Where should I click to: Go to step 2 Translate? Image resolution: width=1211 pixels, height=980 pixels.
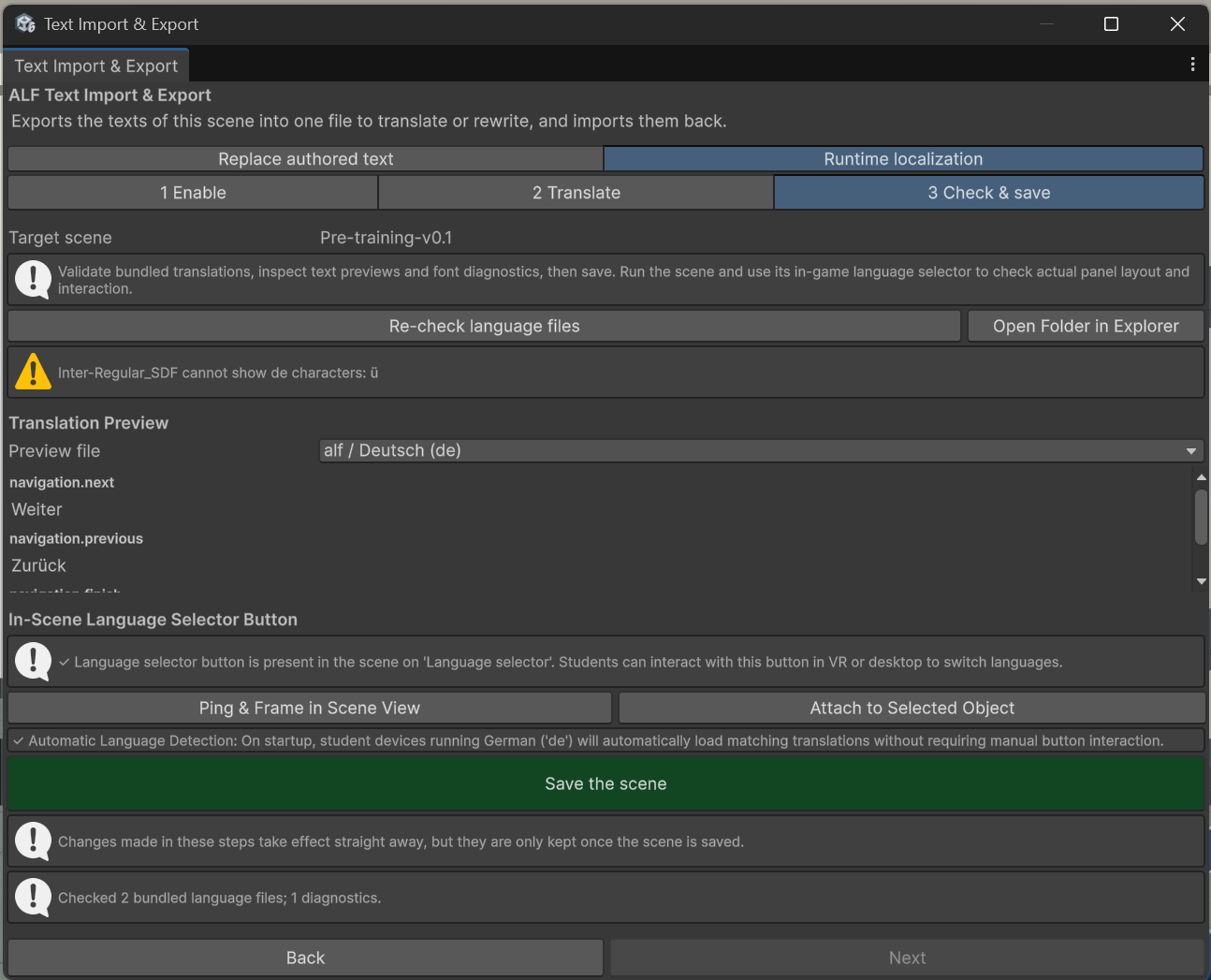(576, 193)
